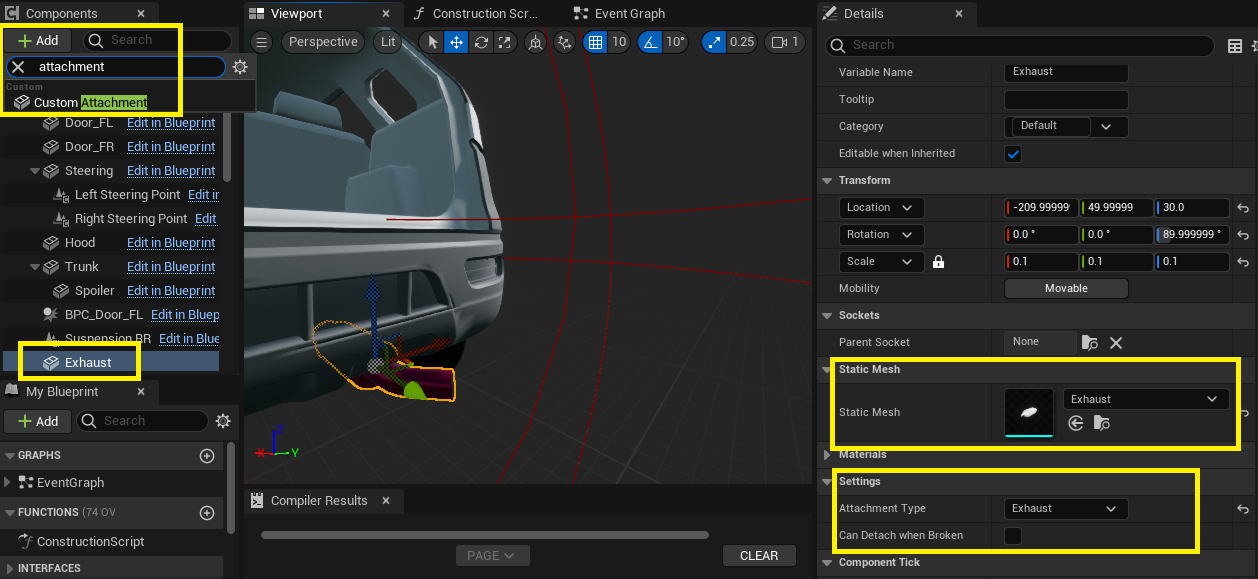
Task: Open the Construction Script tab
Action: pyautogui.click(x=485, y=14)
